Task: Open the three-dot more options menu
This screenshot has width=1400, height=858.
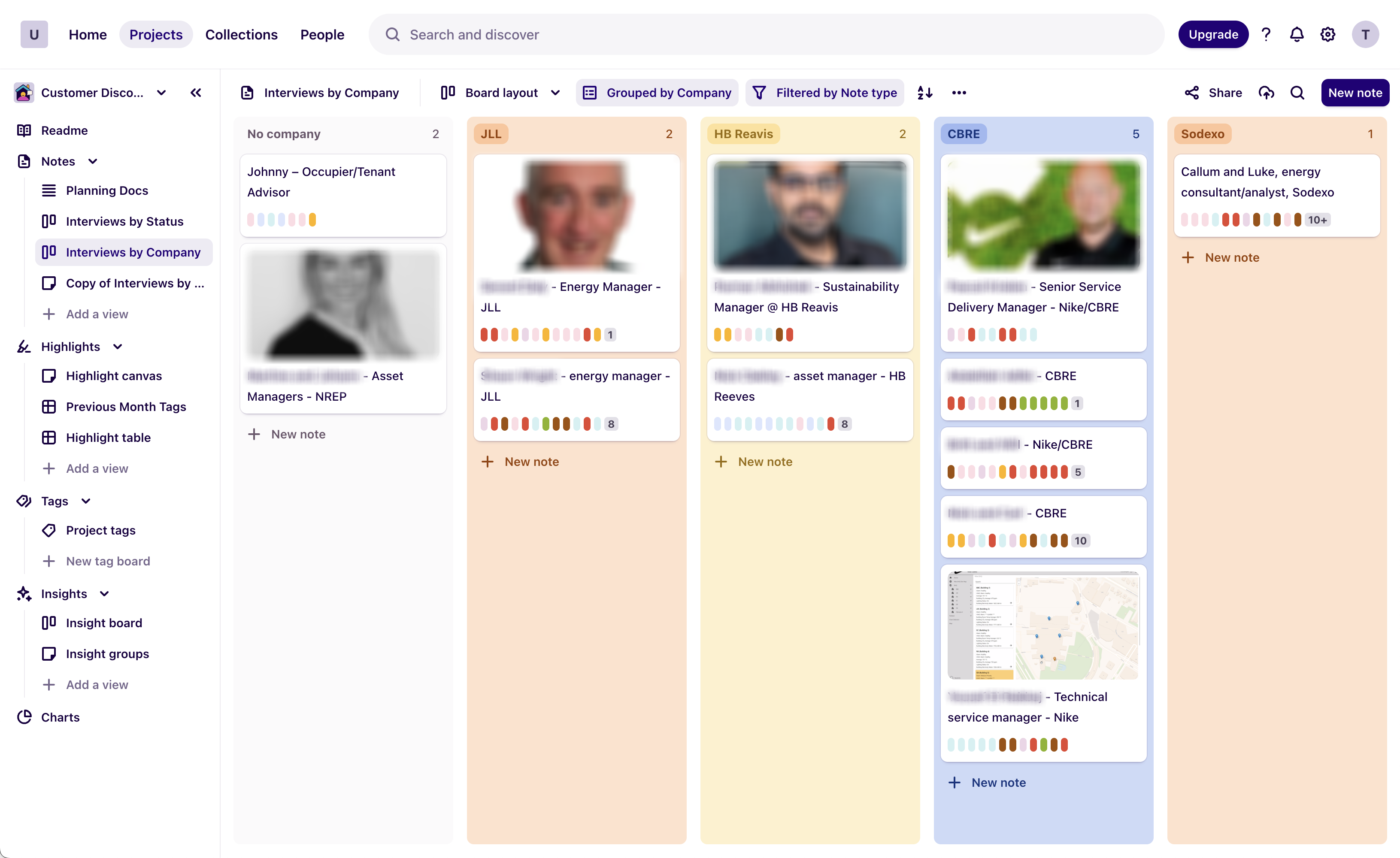Action: pos(959,93)
